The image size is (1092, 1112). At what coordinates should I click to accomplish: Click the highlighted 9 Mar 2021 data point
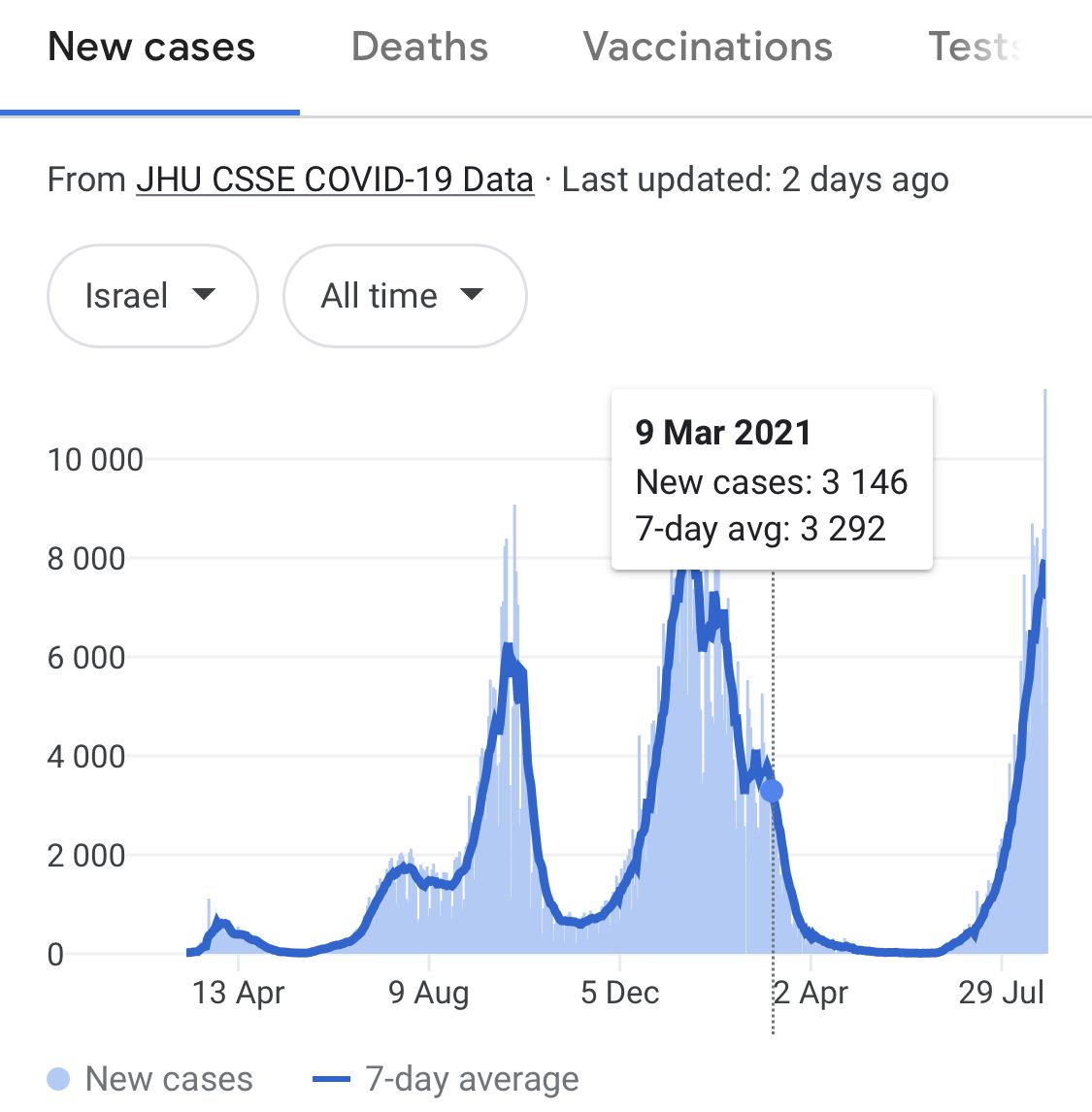point(772,791)
